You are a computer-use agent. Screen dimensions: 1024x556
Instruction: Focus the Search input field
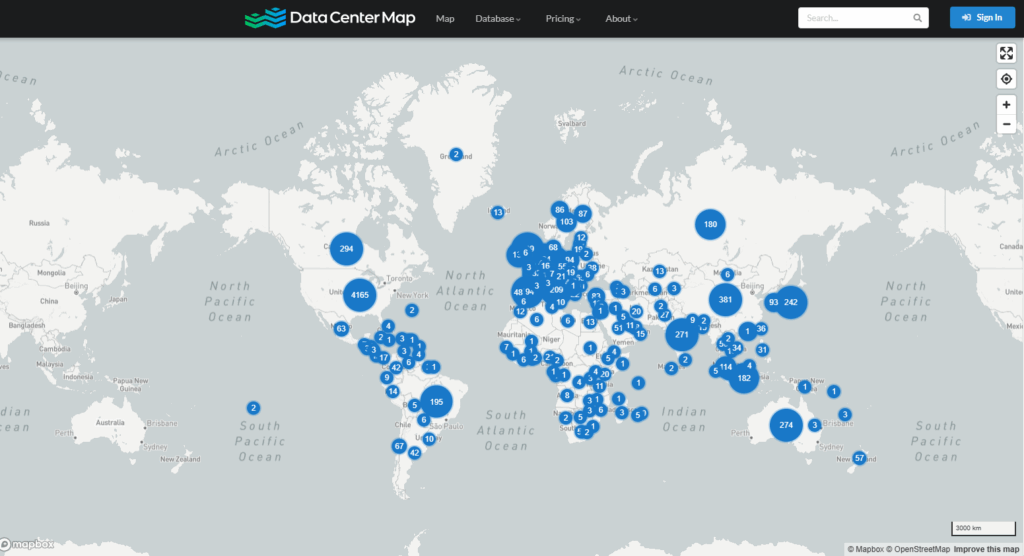click(x=855, y=18)
